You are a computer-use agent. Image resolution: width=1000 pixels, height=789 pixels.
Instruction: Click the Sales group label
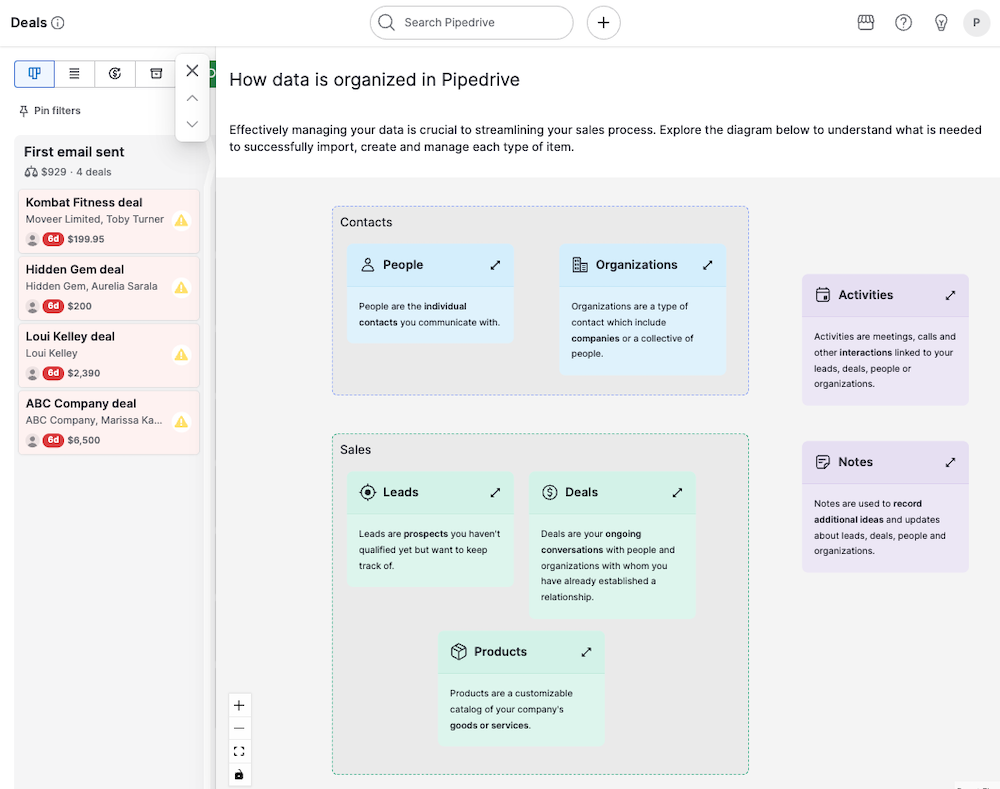tap(355, 450)
